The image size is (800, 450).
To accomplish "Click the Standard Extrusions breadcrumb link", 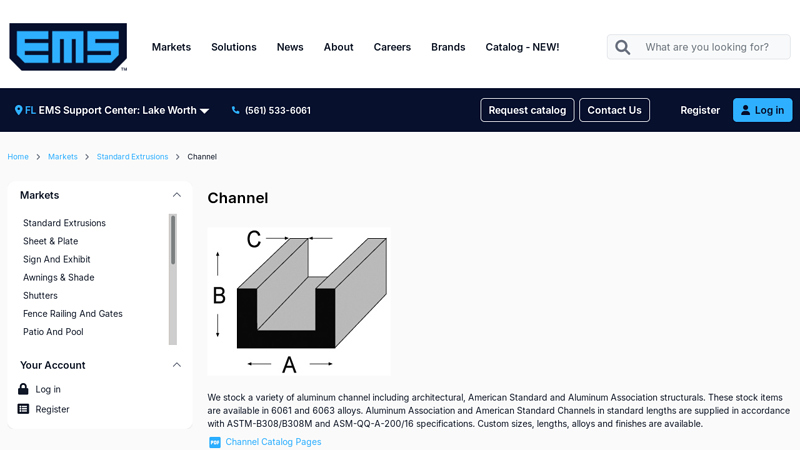I will click(x=132, y=157).
